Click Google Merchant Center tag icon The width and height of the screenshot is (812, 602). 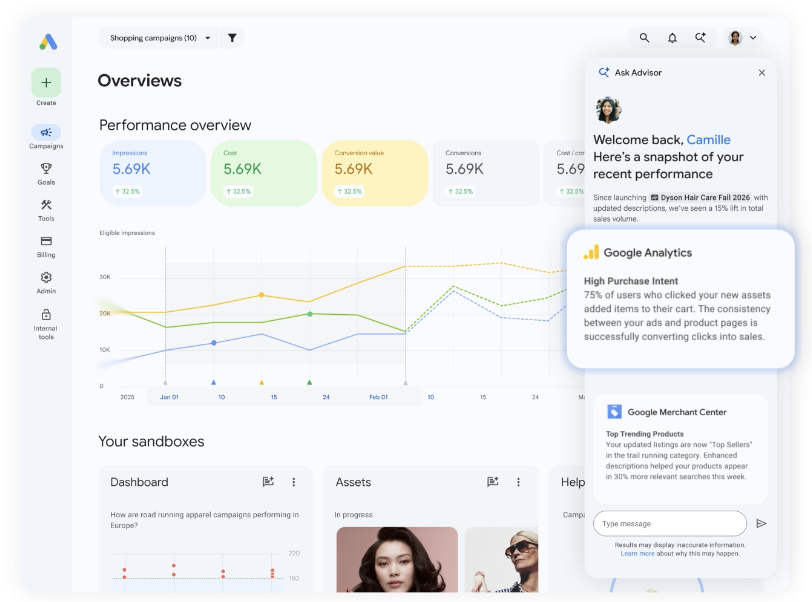[614, 412]
